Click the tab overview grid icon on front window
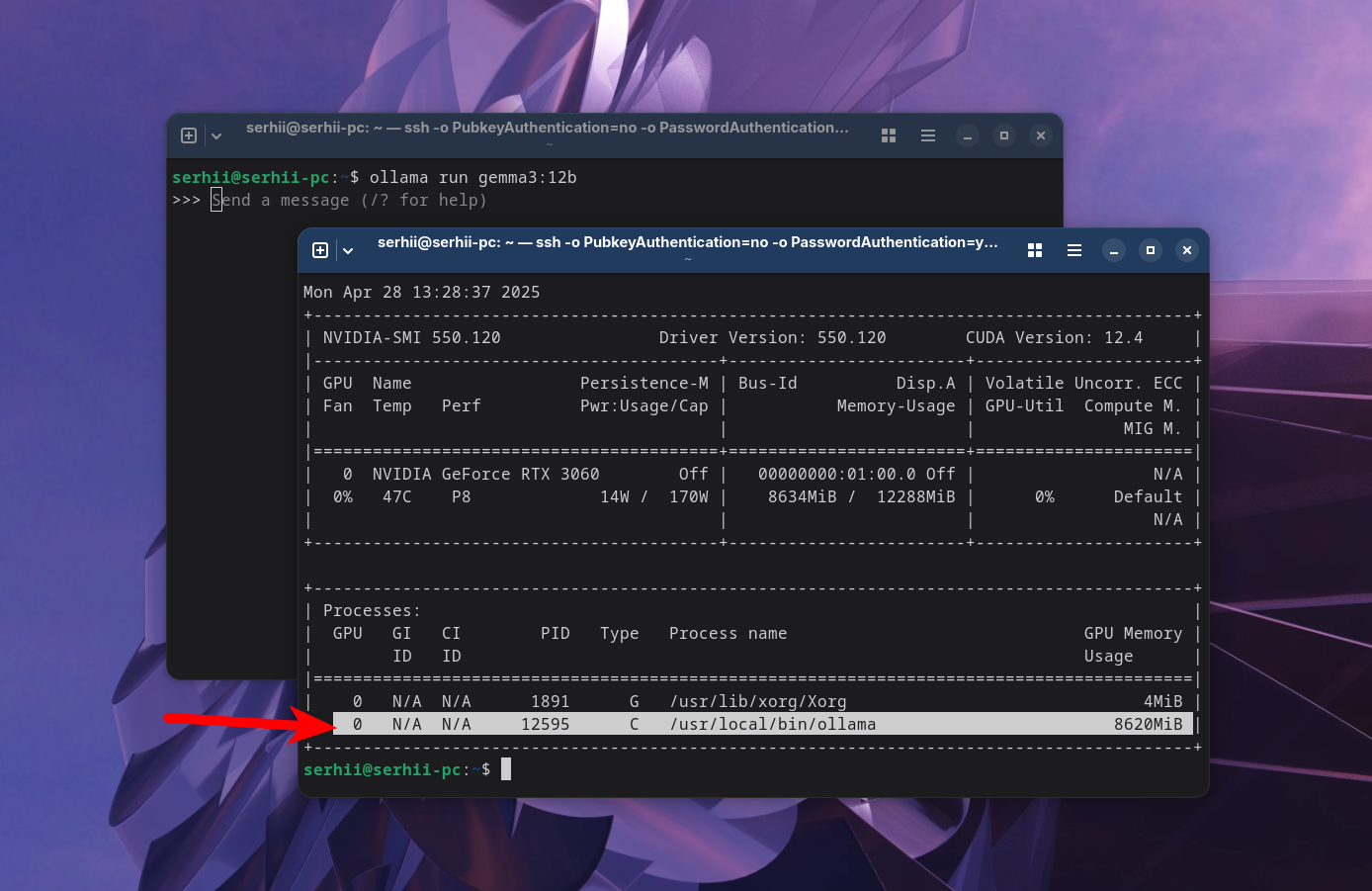 1035,250
